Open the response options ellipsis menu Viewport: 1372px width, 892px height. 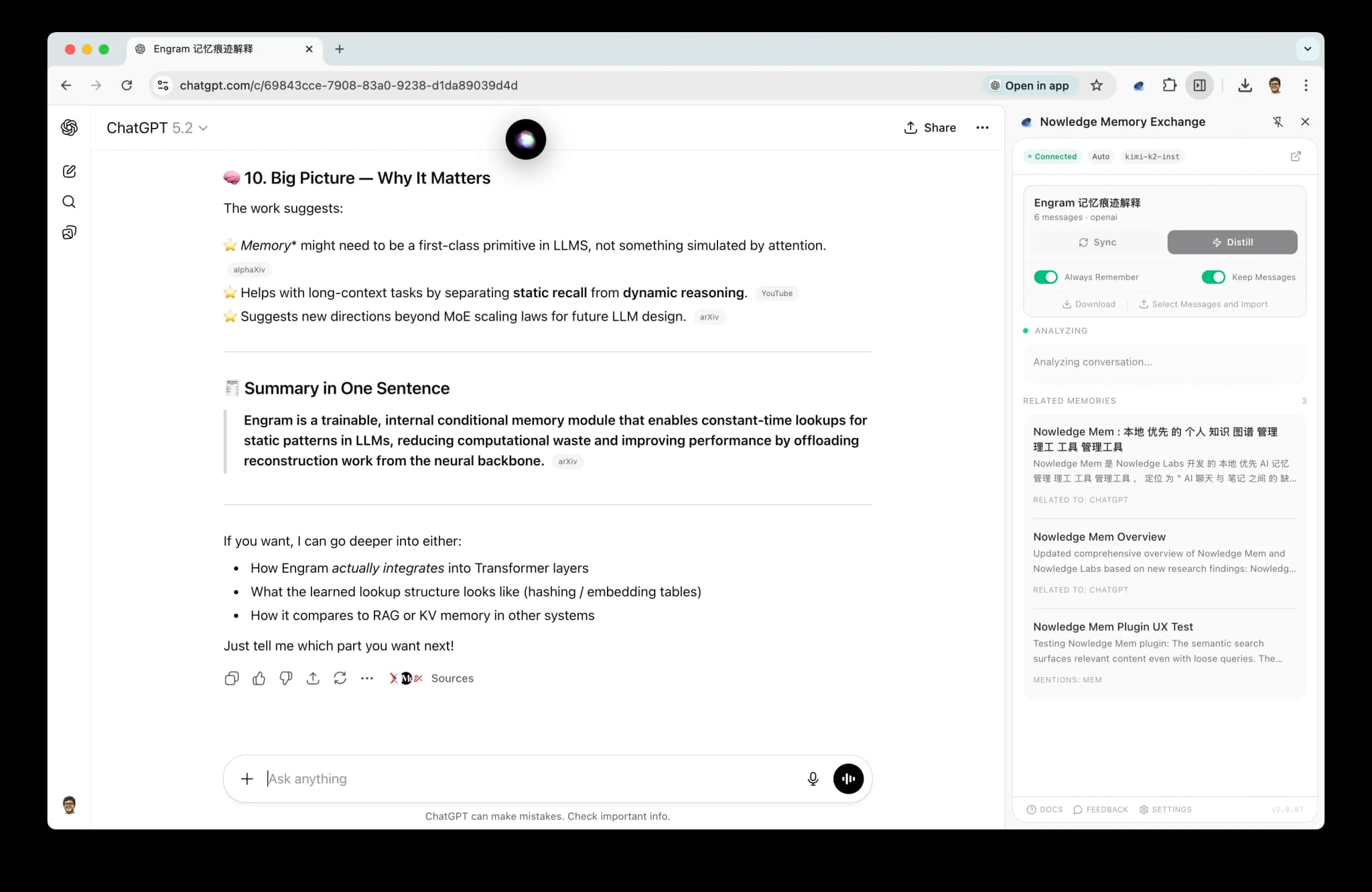point(366,678)
